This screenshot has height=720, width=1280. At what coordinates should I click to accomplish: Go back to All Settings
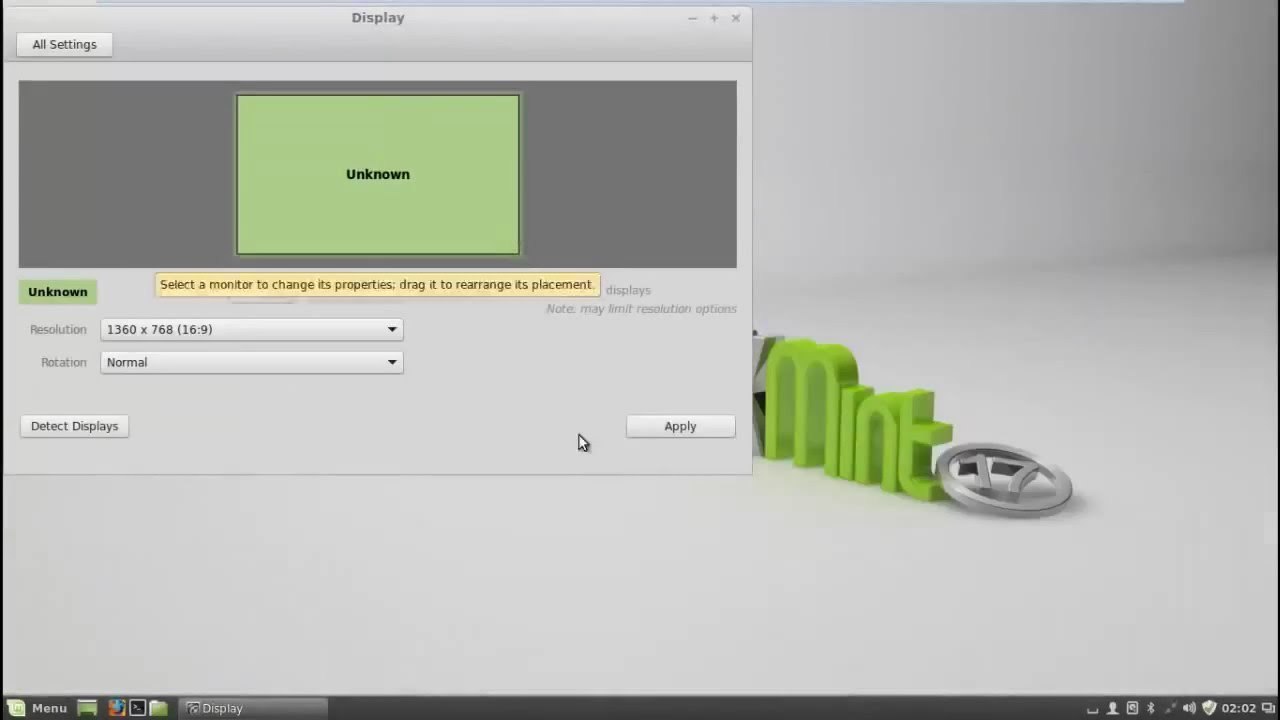[x=64, y=44]
